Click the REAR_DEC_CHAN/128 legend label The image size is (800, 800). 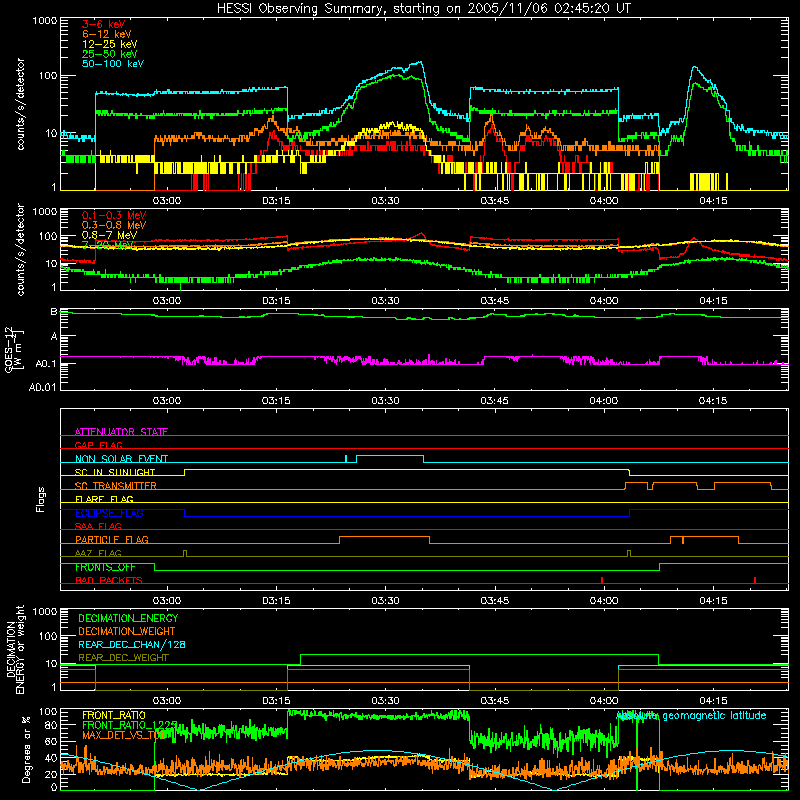132,644
